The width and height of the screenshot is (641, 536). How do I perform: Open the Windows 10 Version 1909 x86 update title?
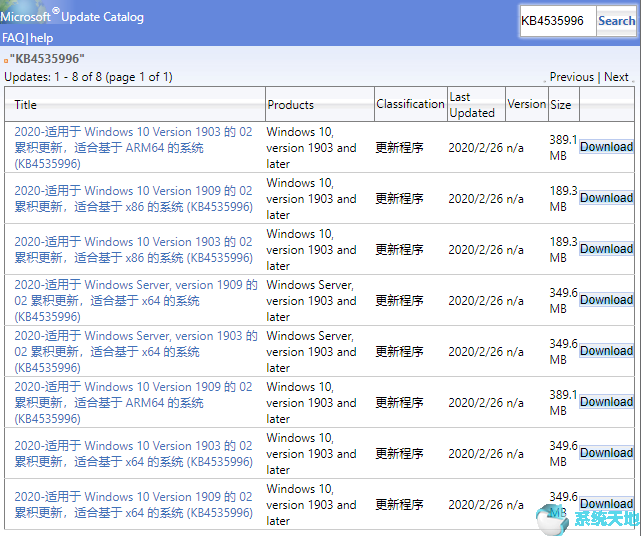[x=133, y=198]
